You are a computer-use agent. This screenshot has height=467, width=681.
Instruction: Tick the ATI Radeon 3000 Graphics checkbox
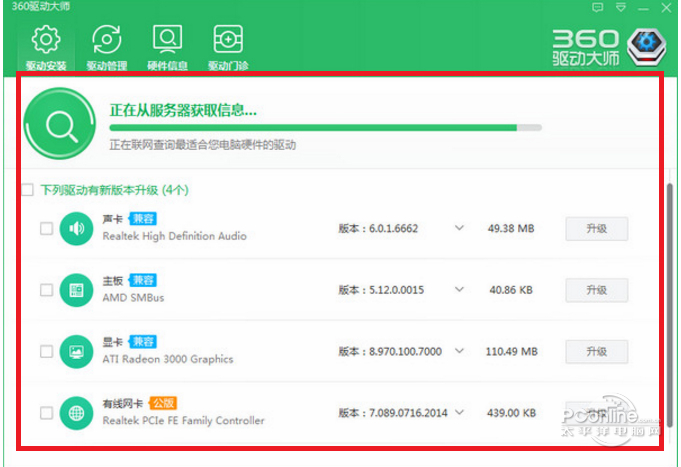click(x=46, y=351)
